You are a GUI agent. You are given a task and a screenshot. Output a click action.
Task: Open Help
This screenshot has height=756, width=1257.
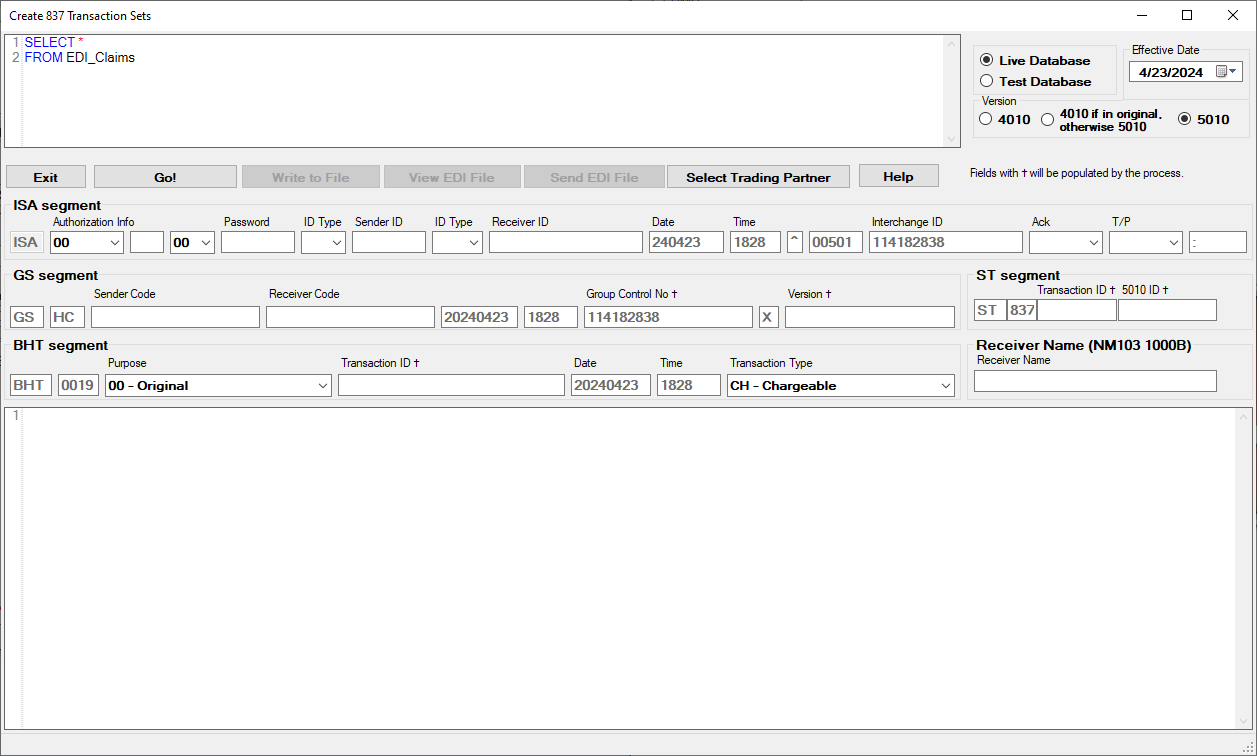(898, 176)
